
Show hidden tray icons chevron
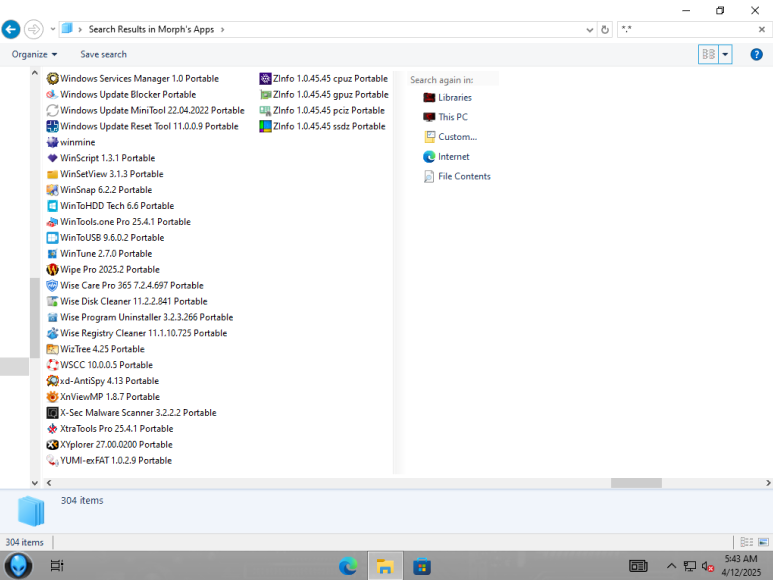coord(671,566)
